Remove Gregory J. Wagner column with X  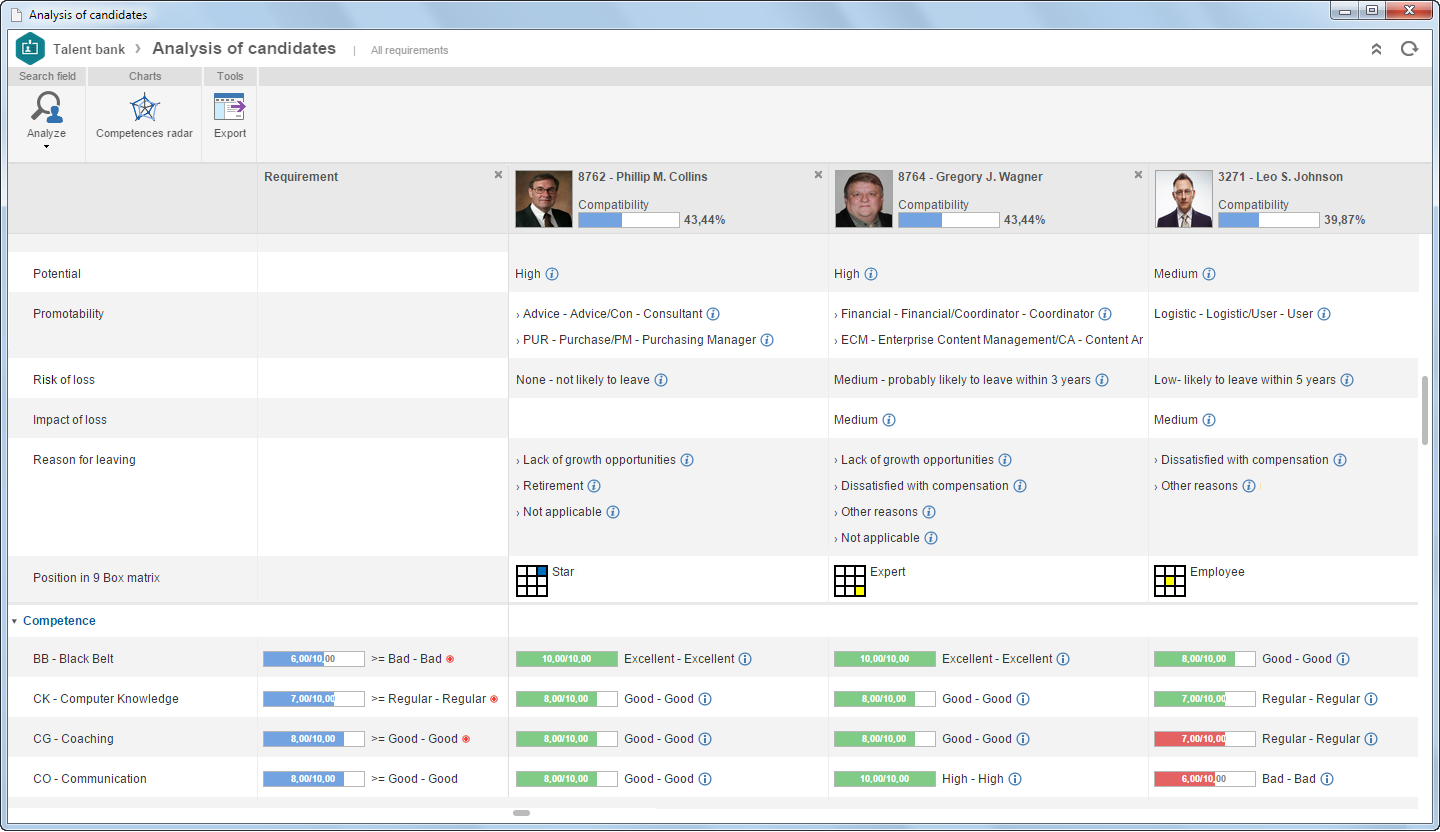click(x=1138, y=175)
